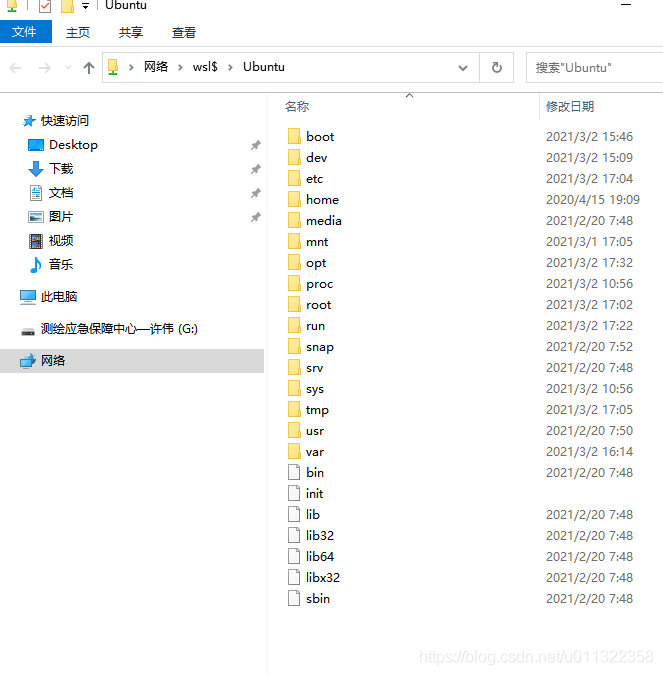Screen dimensions: 663x675
Task: Select wsl$ in the address breadcrumb
Action: [205, 67]
